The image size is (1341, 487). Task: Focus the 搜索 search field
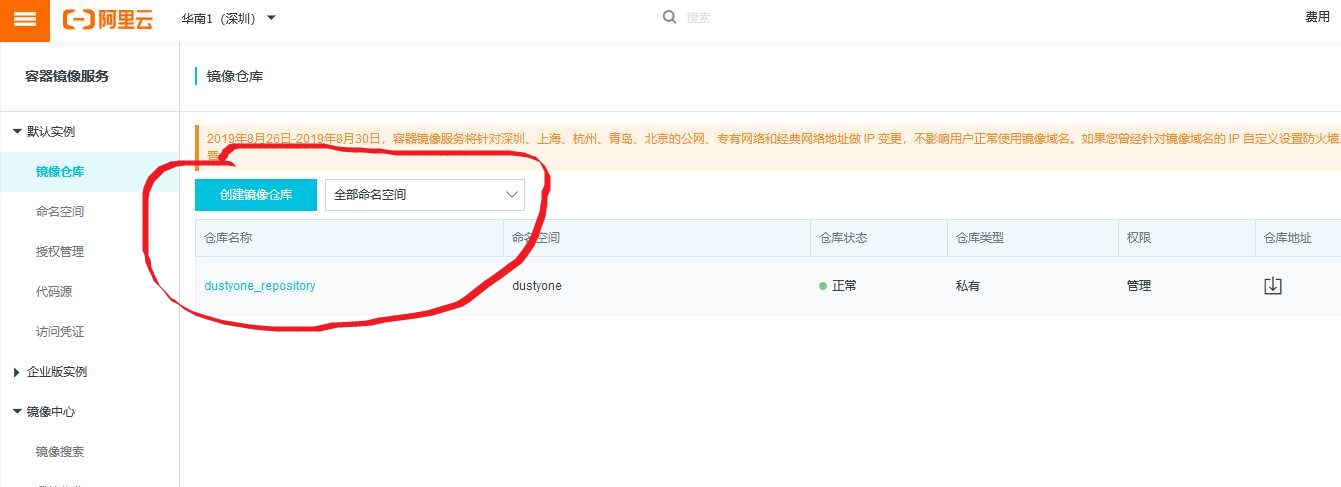tap(698, 18)
